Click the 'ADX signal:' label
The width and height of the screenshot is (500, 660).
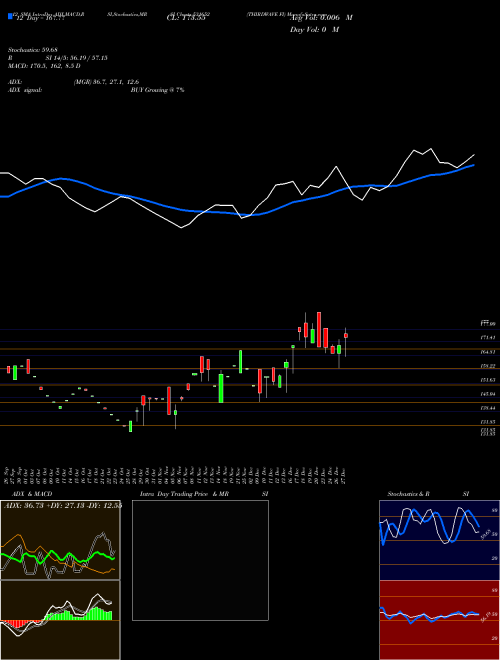(25, 90)
